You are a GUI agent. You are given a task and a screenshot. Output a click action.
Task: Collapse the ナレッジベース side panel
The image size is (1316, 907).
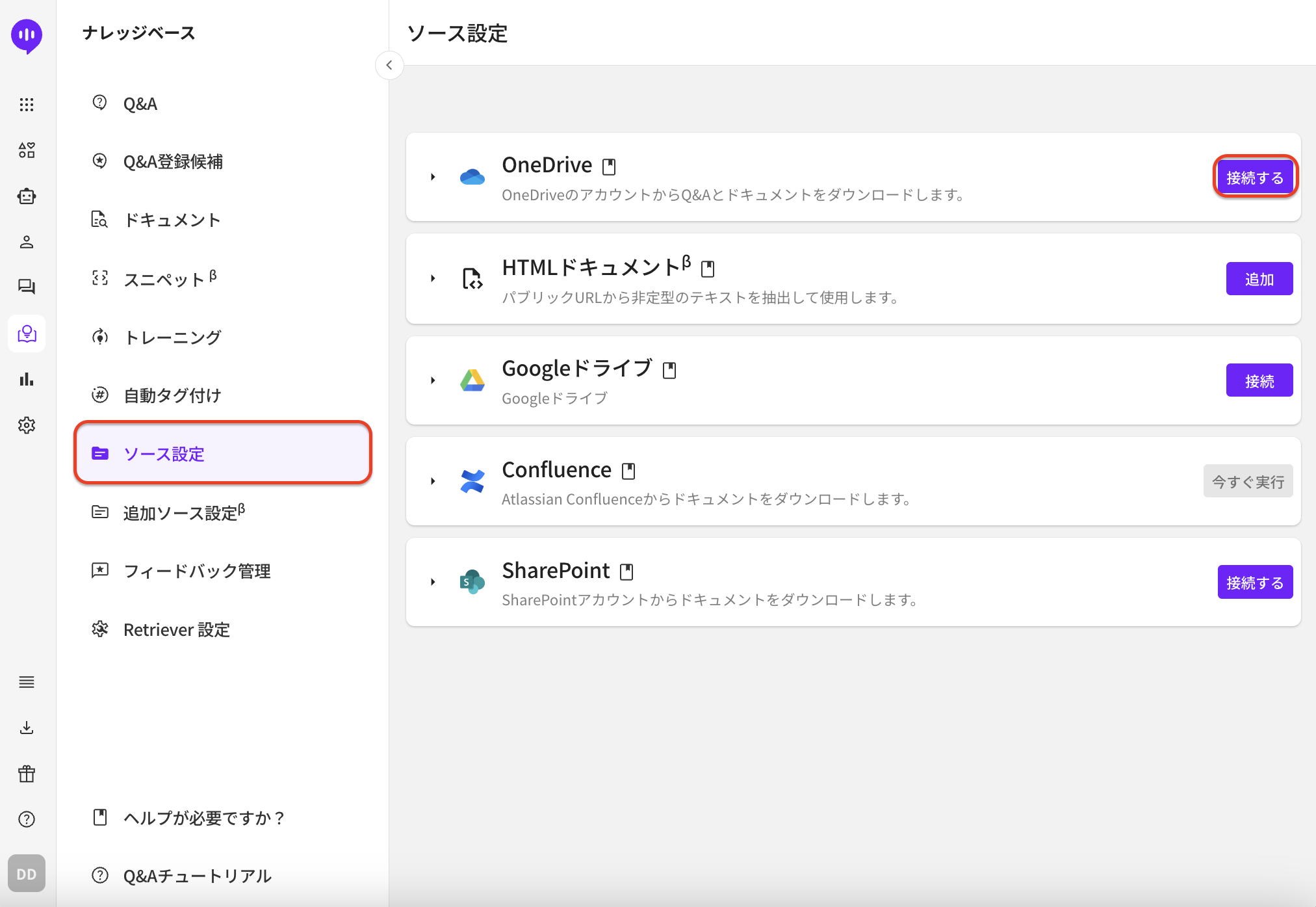[389, 65]
